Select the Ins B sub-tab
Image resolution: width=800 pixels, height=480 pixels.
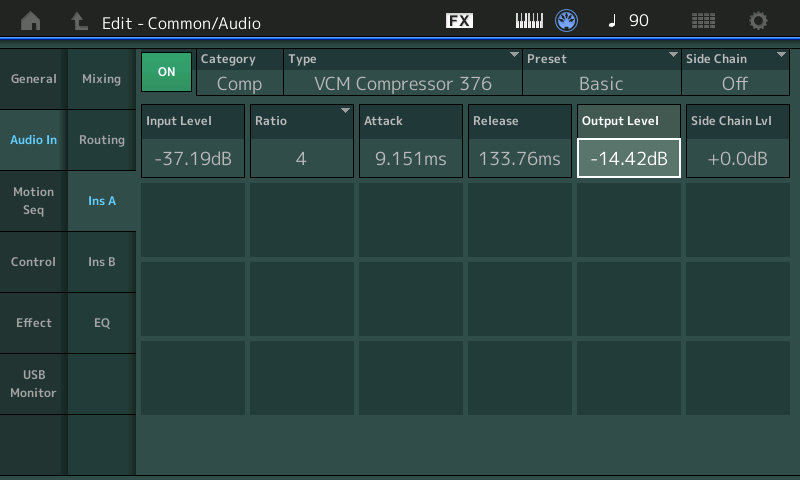pyautogui.click(x=101, y=262)
